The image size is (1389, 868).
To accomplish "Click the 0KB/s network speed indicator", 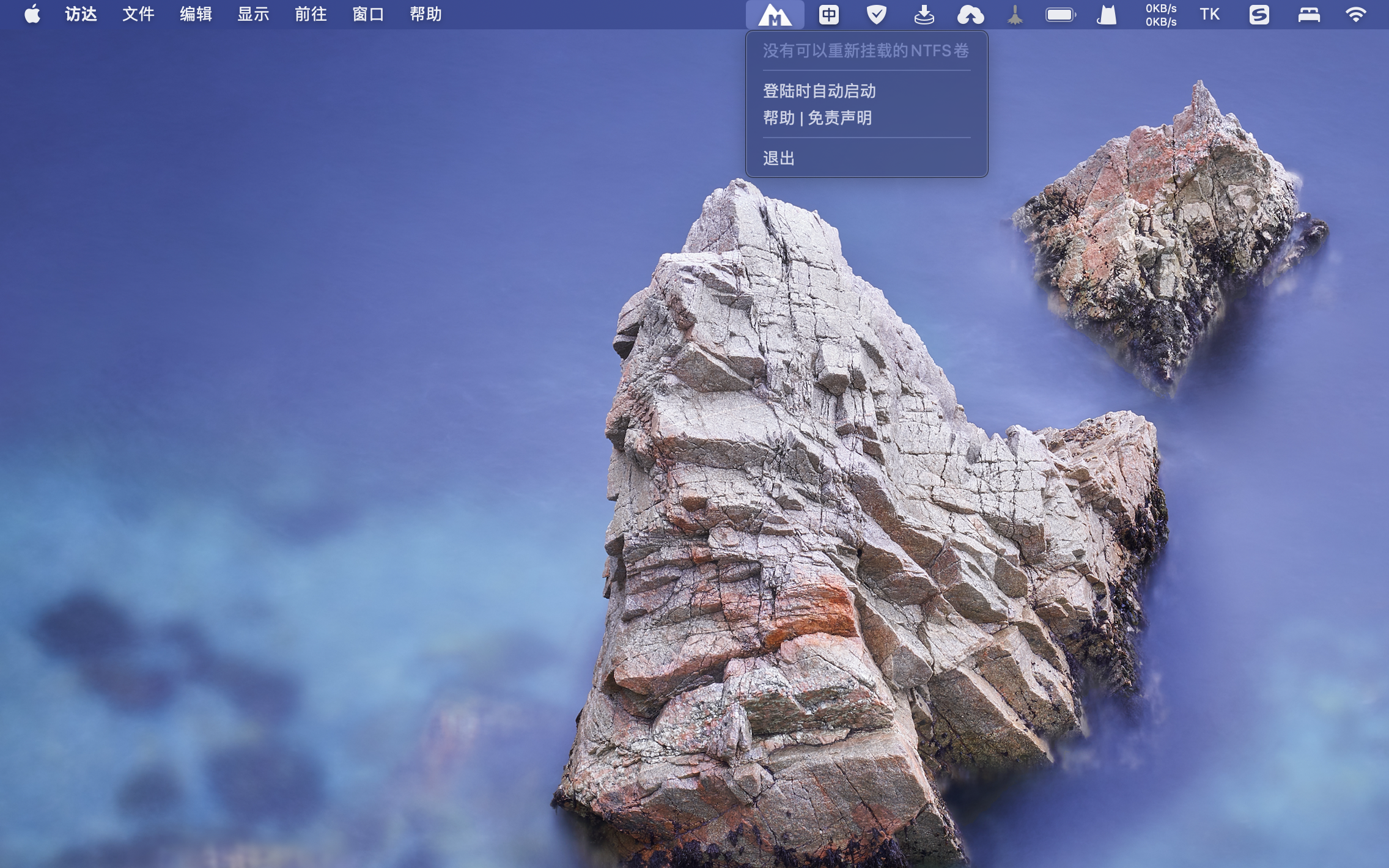I will coord(1161,15).
